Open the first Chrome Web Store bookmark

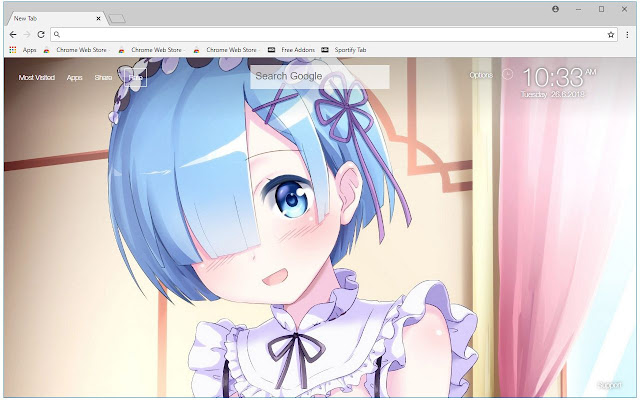pyautogui.click(x=76, y=50)
